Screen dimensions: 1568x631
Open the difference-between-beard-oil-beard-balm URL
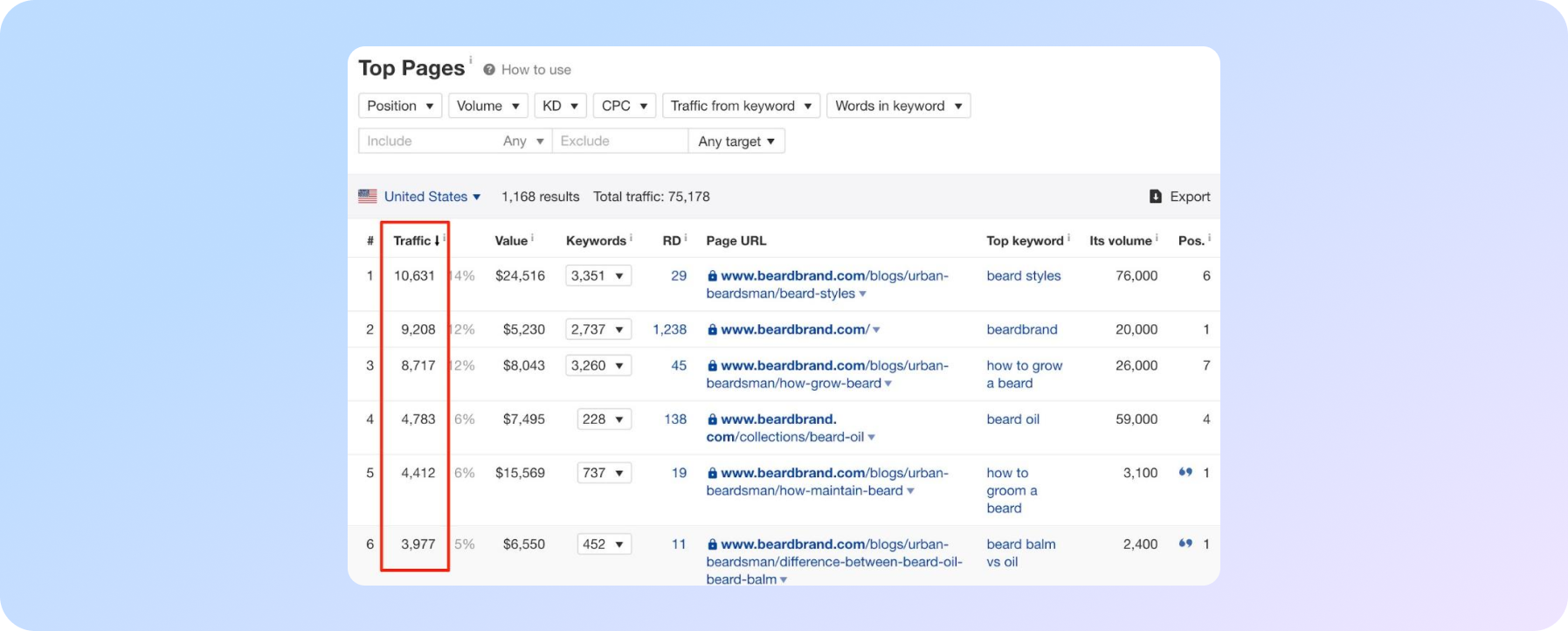(x=834, y=562)
